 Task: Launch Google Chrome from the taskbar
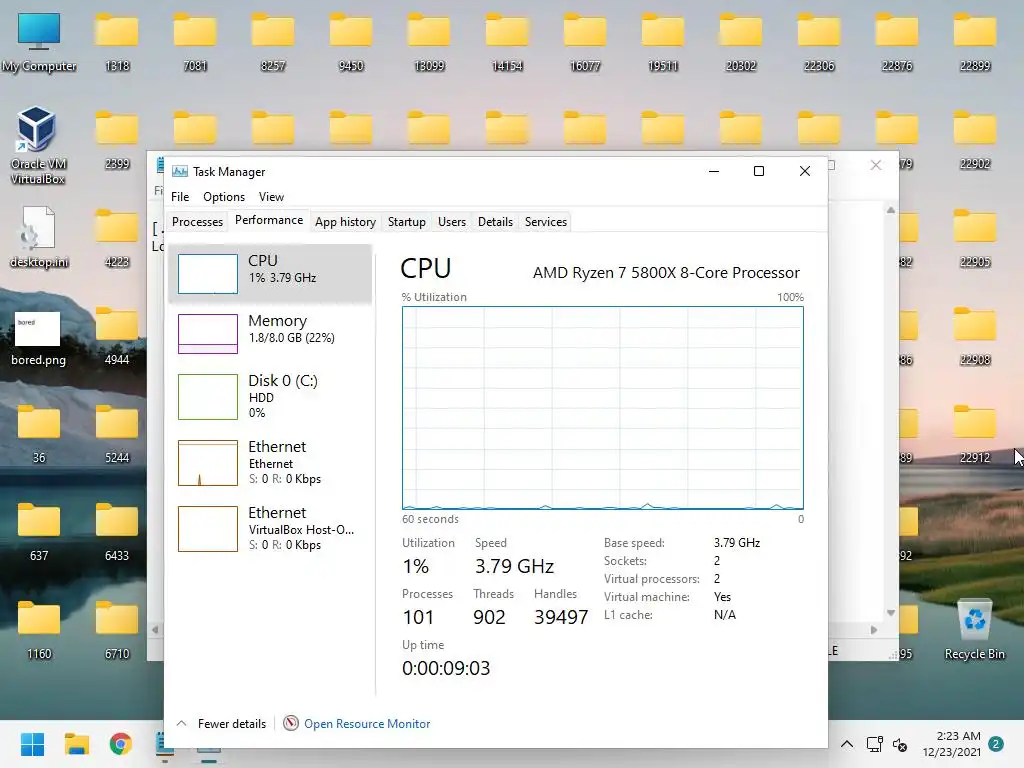point(121,744)
